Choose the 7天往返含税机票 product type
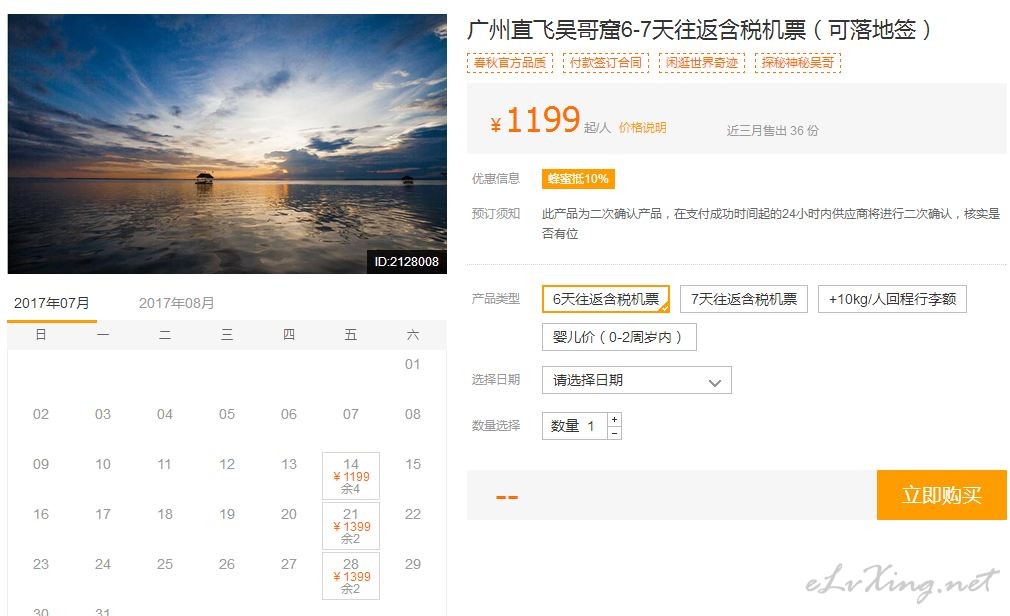This screenshot has width=1010, height=616. pyautogui.click(x=743, y=299)
